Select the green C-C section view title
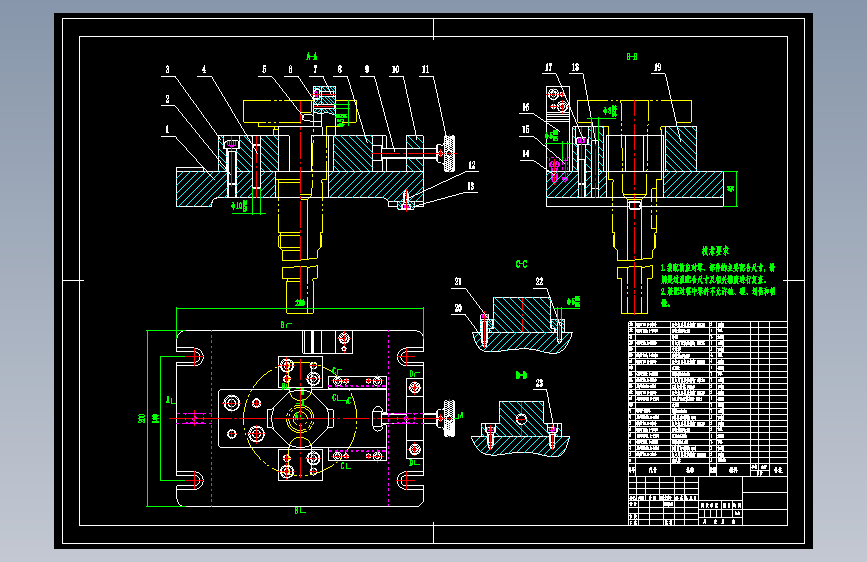This screenshot has height=562, width=867. (x=521, y=264)
